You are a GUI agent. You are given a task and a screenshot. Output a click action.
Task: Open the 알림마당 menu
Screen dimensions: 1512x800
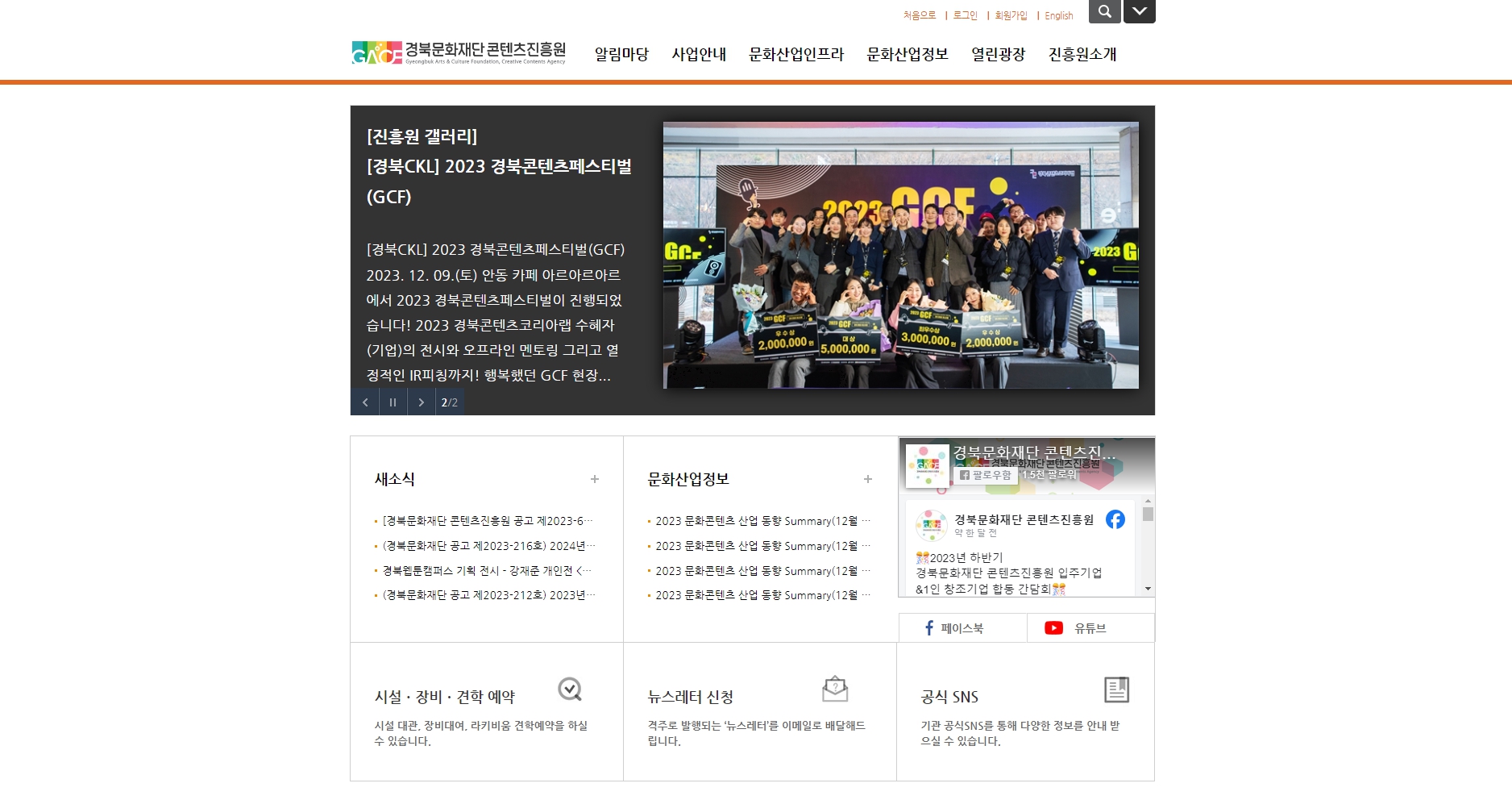[621, 54]
